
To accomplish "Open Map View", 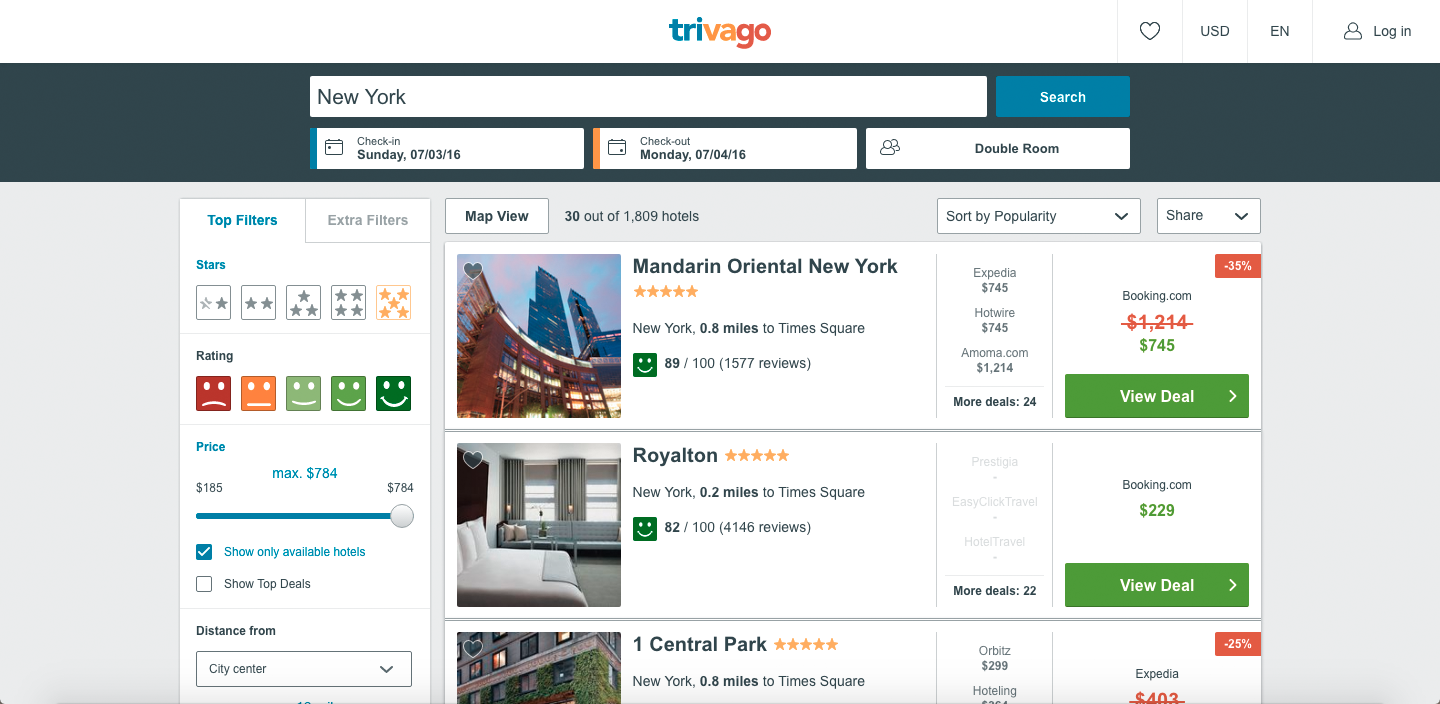I will [497, 216].
